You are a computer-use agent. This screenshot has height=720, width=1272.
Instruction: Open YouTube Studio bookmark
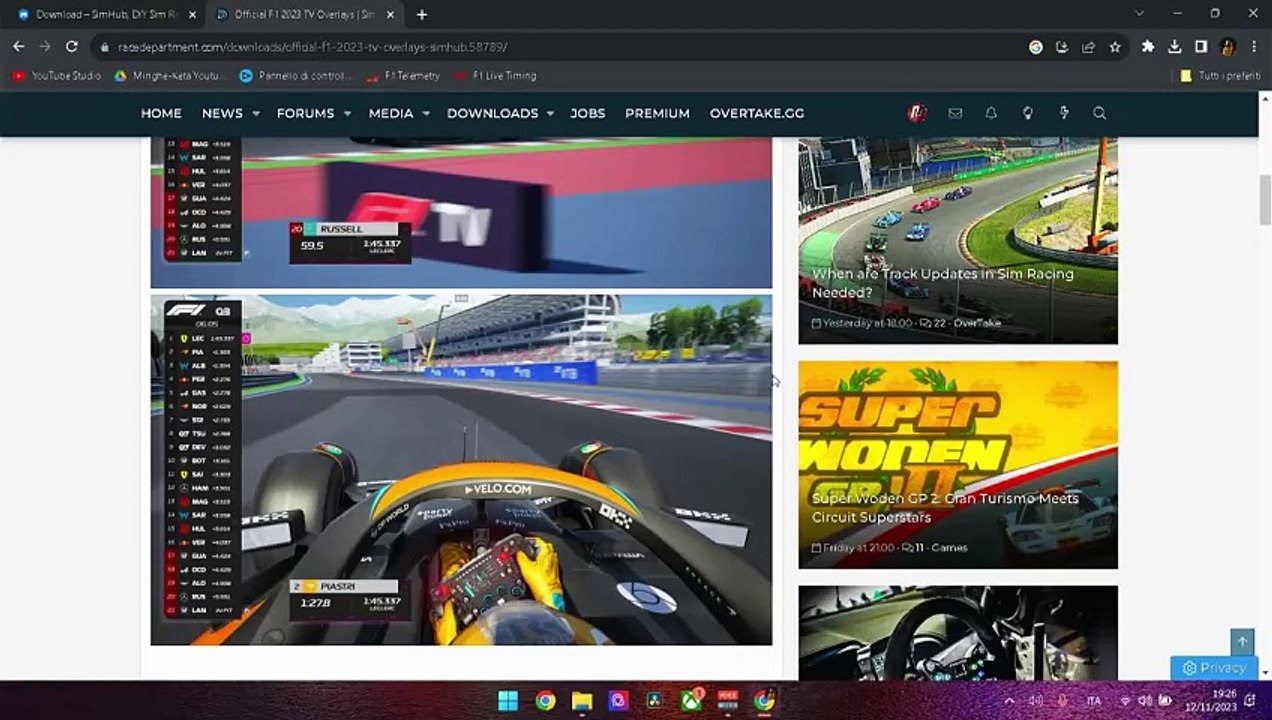click(x=56, y=76)
